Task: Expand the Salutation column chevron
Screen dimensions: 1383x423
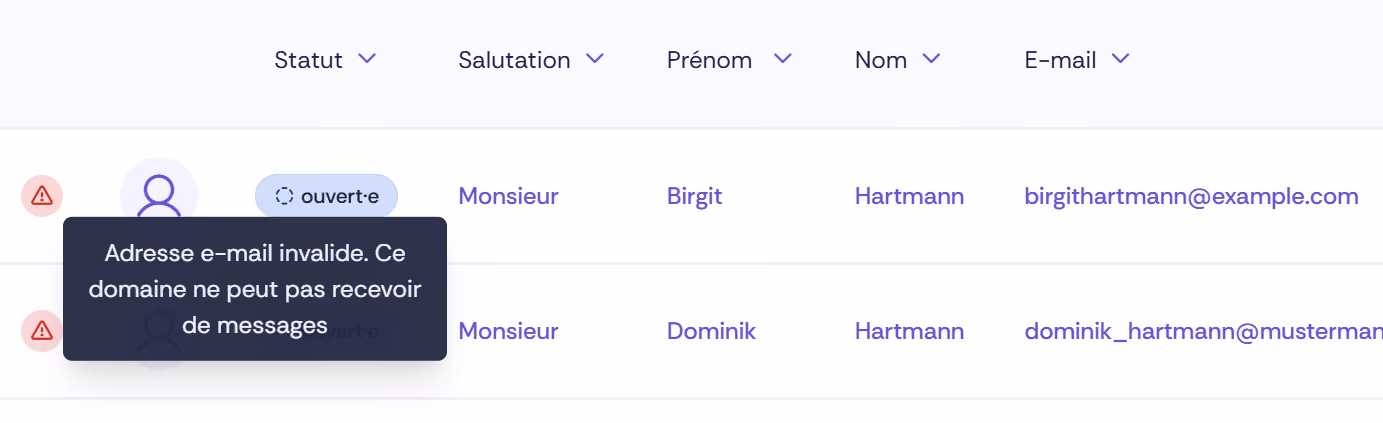Action: [x=595, y=60]
